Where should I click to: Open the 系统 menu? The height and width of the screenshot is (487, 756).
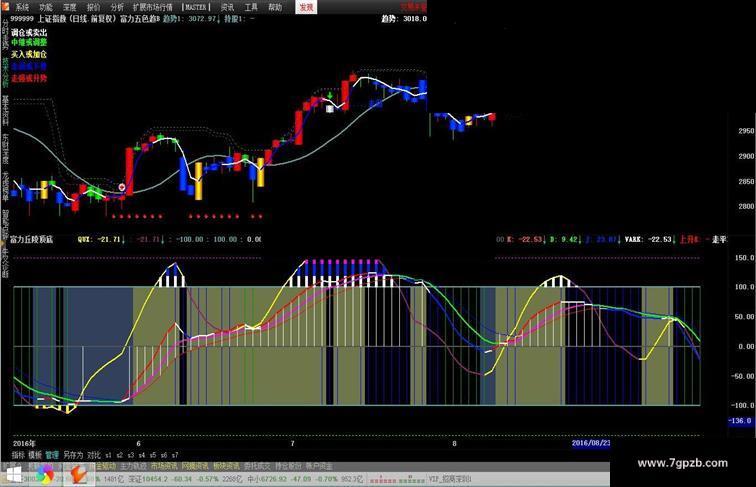[x=22, y=7]
